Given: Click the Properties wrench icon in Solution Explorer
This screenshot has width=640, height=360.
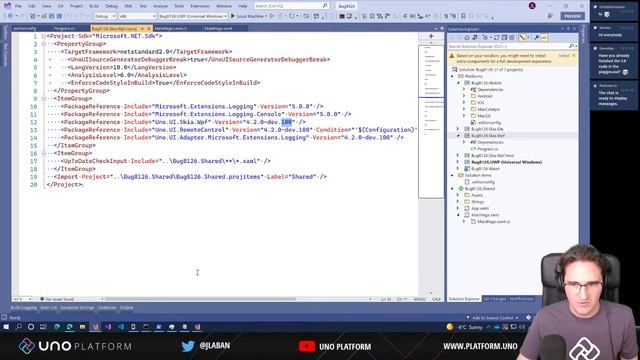Looking at the screenshot, I should pyautogui.click(x=536, y=38).
